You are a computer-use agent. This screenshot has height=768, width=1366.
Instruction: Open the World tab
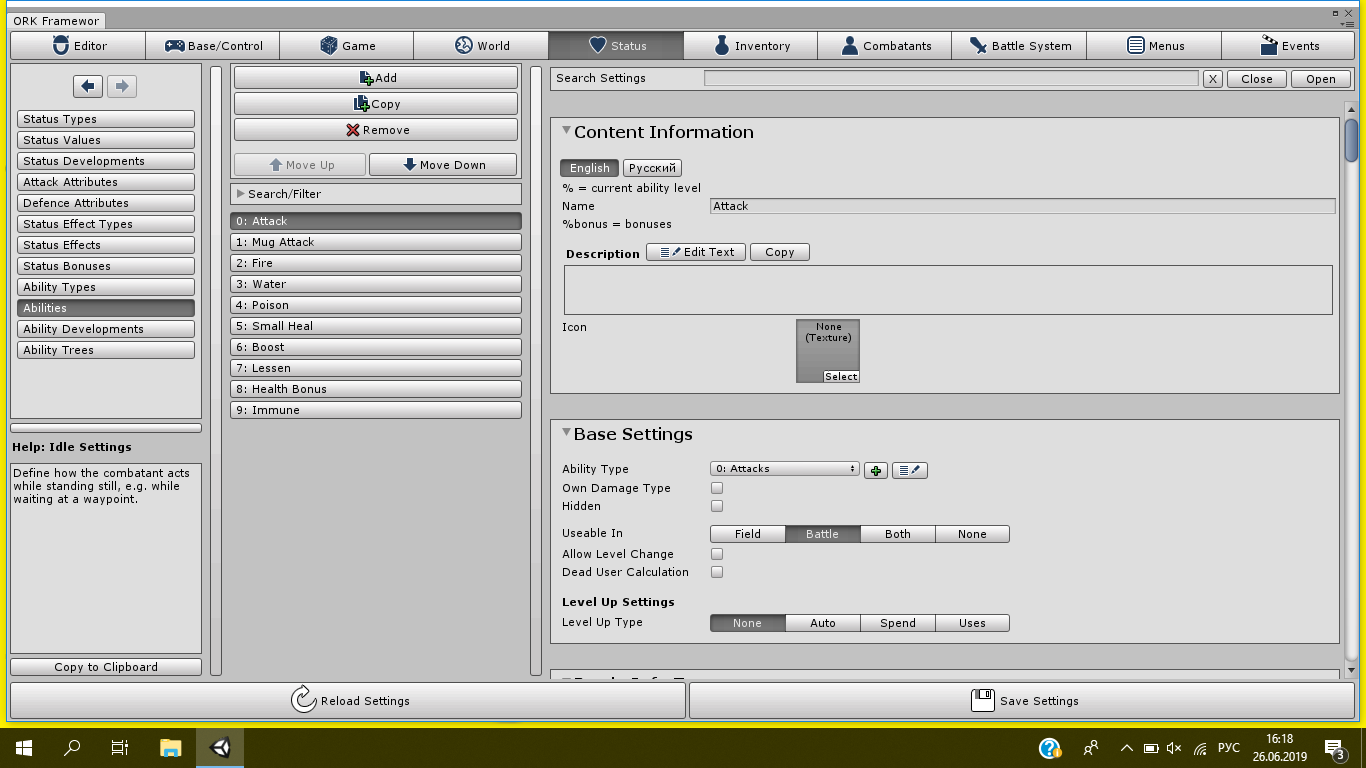(481, 45)
